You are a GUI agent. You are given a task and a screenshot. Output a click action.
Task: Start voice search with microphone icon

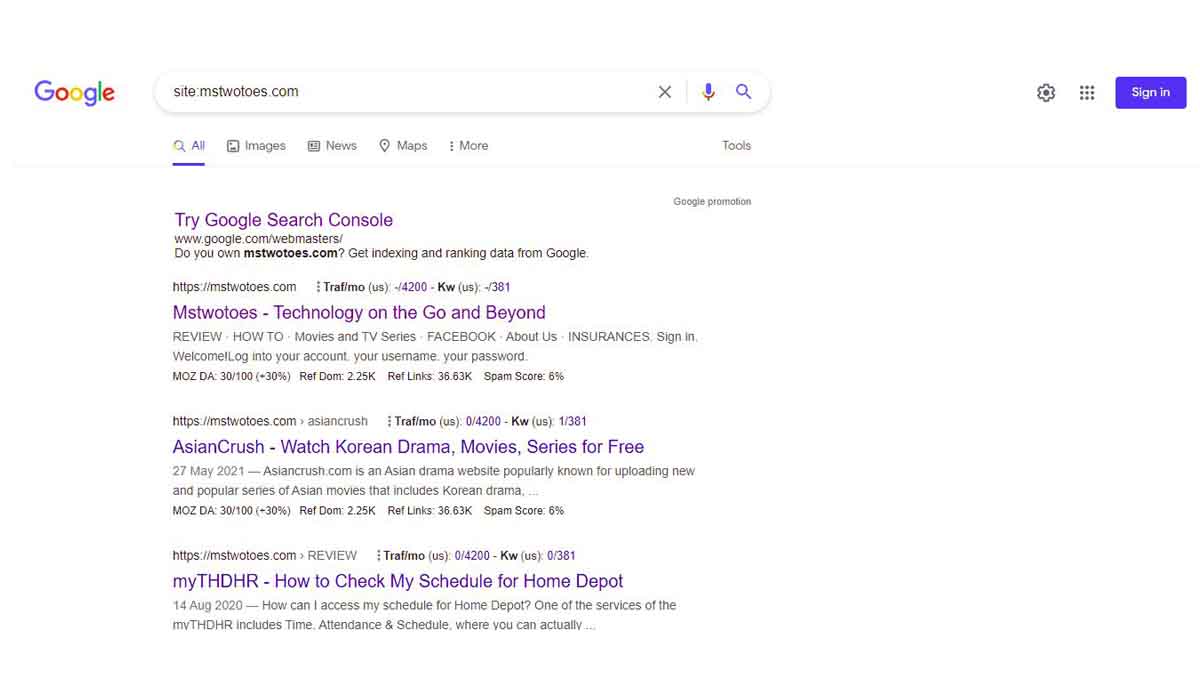coord(708,92)
